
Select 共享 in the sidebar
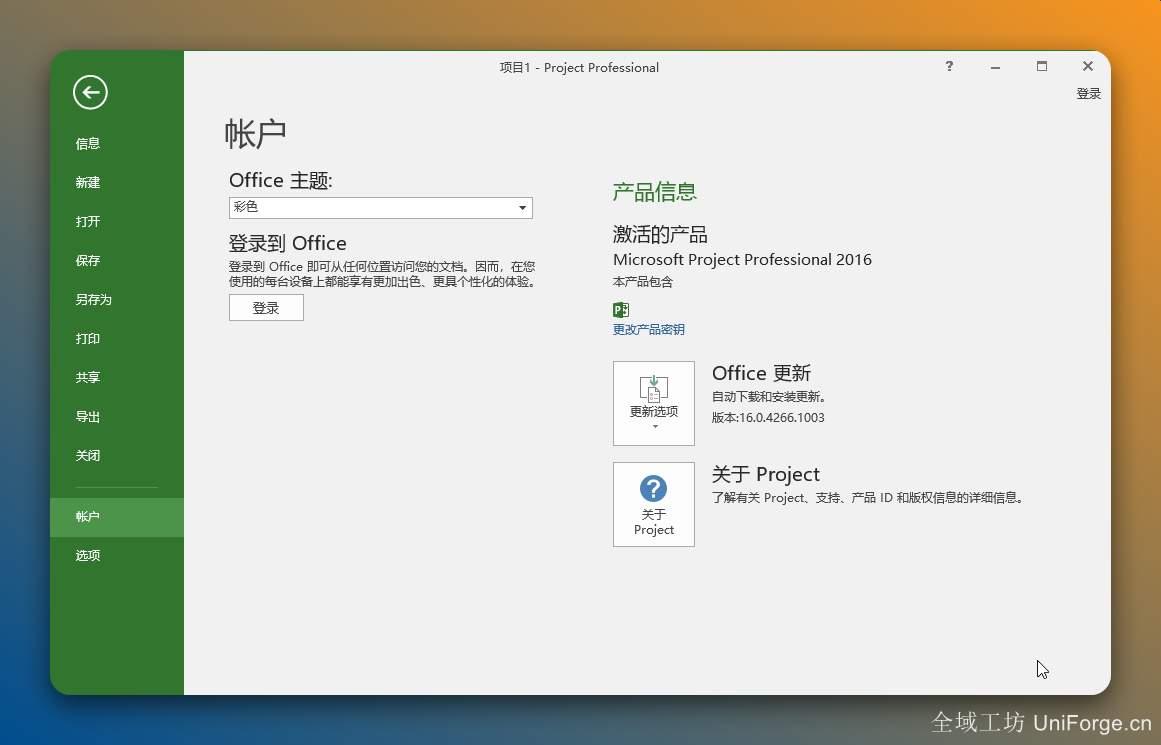(87, 378)
